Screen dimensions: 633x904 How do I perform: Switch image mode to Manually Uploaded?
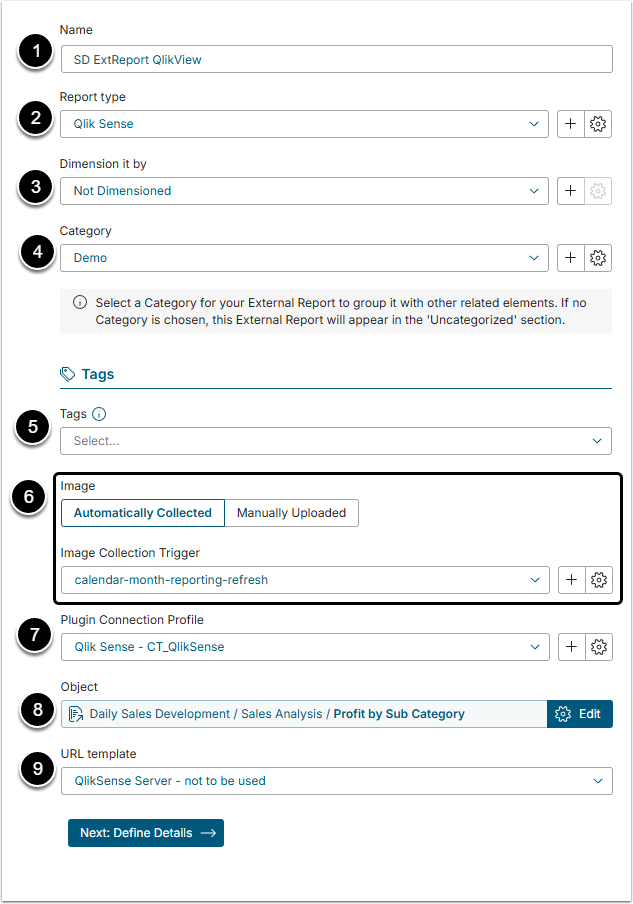291,513
